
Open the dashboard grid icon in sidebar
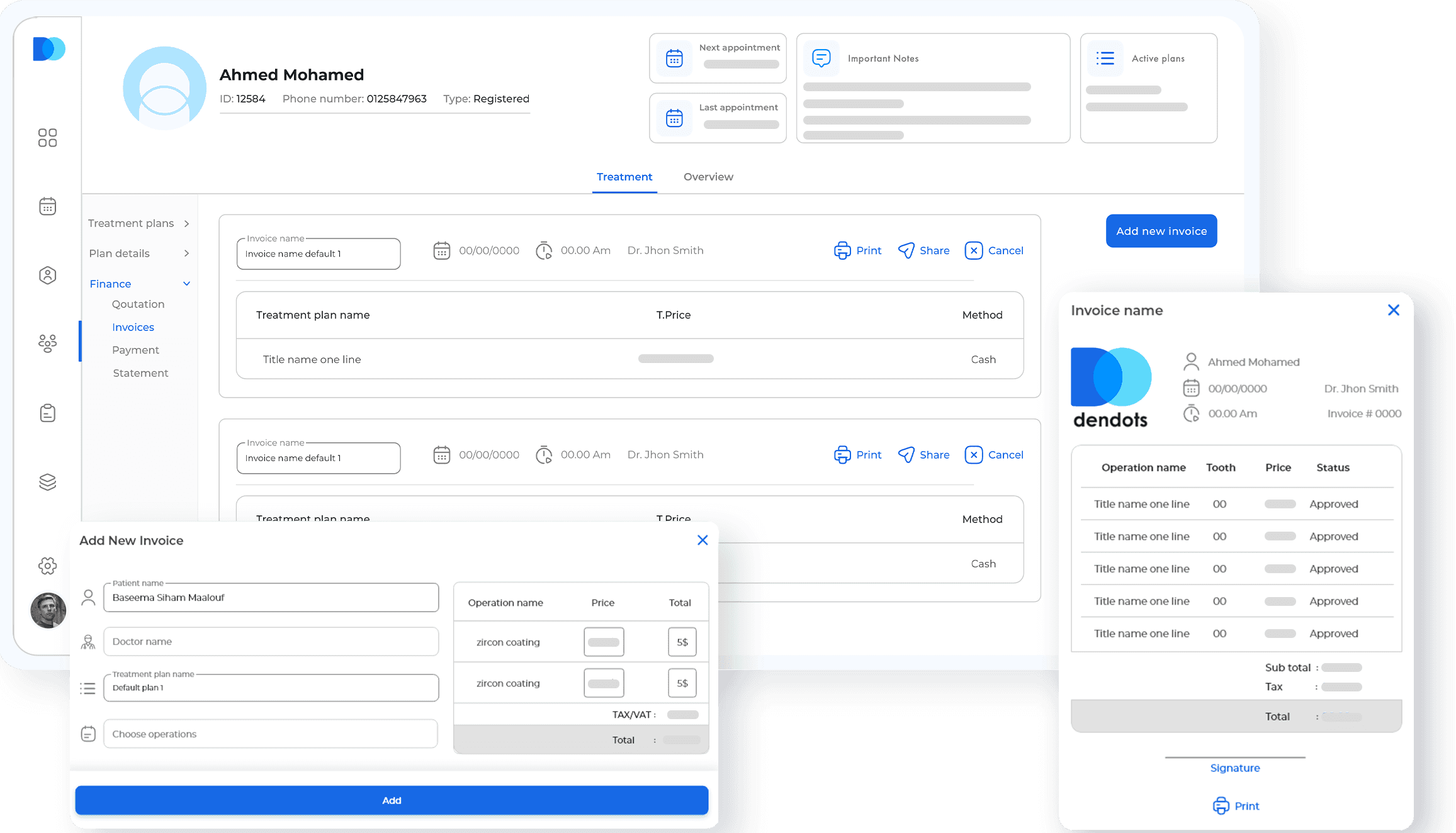point(47,138)
